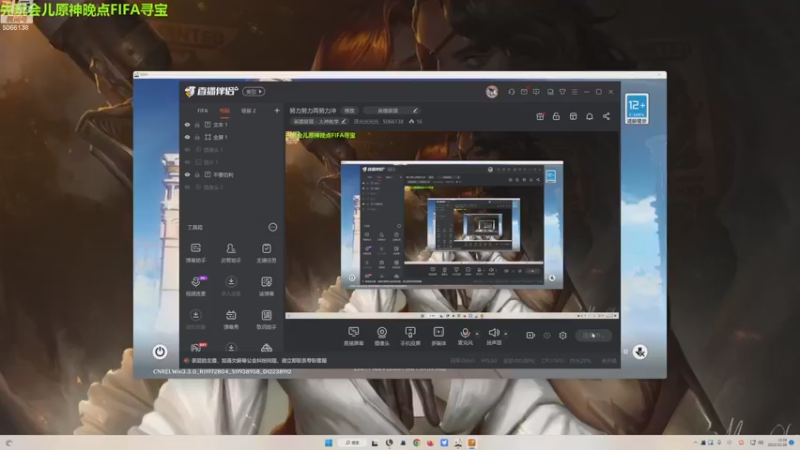Select the 文本 1 layer row
800x450 pixels.
(x=232, y=125)
